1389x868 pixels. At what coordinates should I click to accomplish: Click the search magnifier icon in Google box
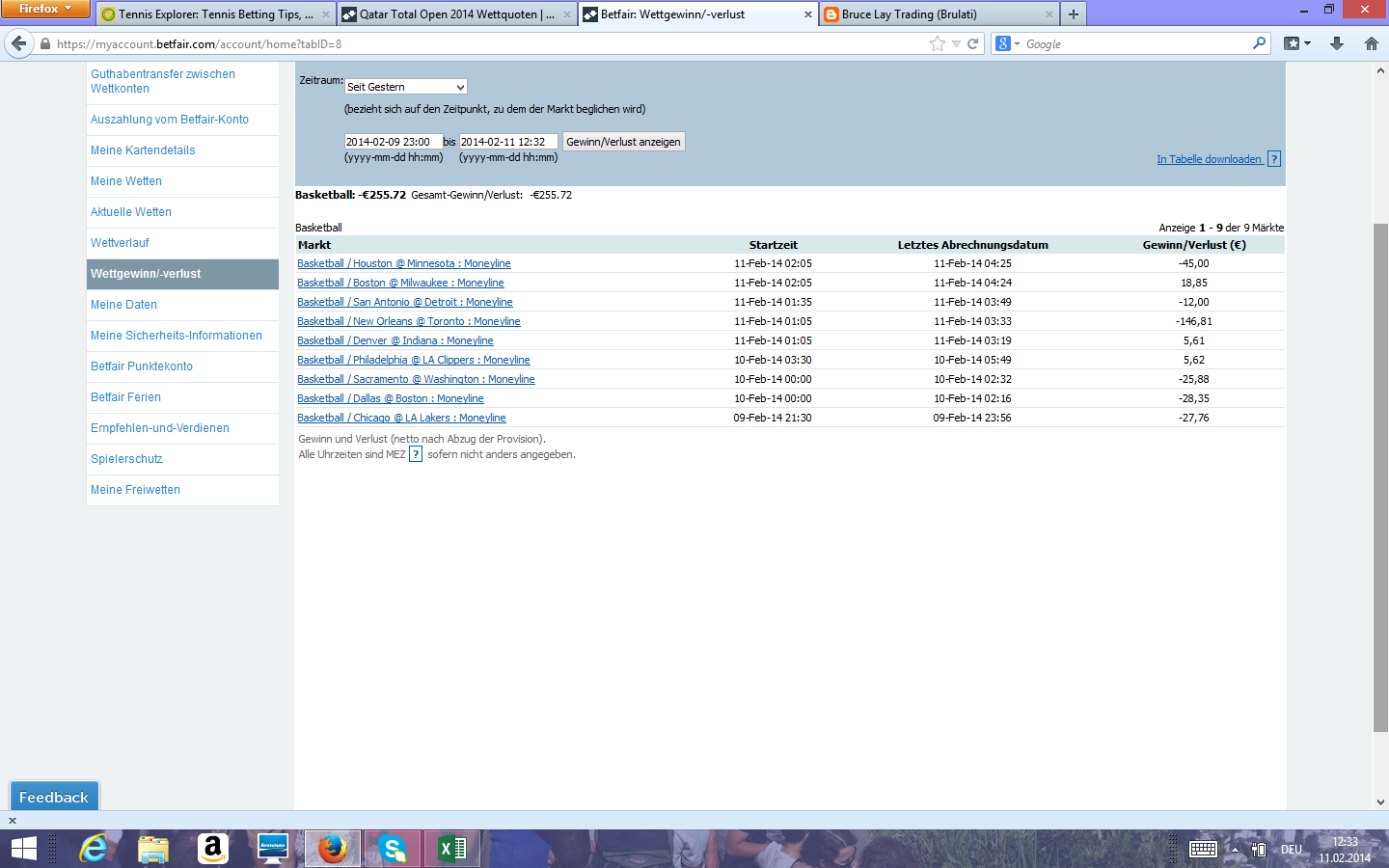(1259, 43)
